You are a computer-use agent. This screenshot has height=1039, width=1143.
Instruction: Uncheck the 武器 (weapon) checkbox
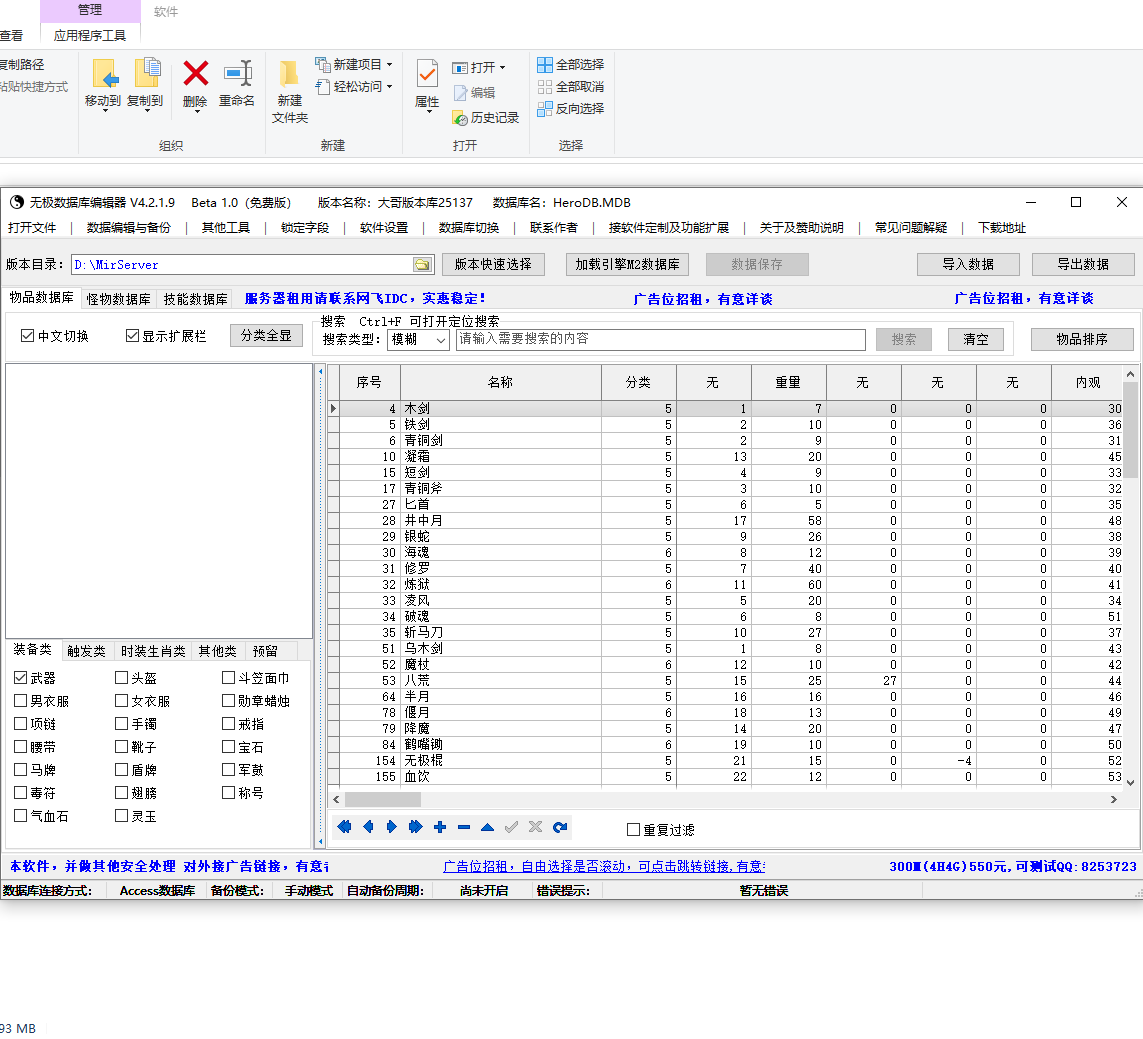pyautogui.click(x=21, y=678)
